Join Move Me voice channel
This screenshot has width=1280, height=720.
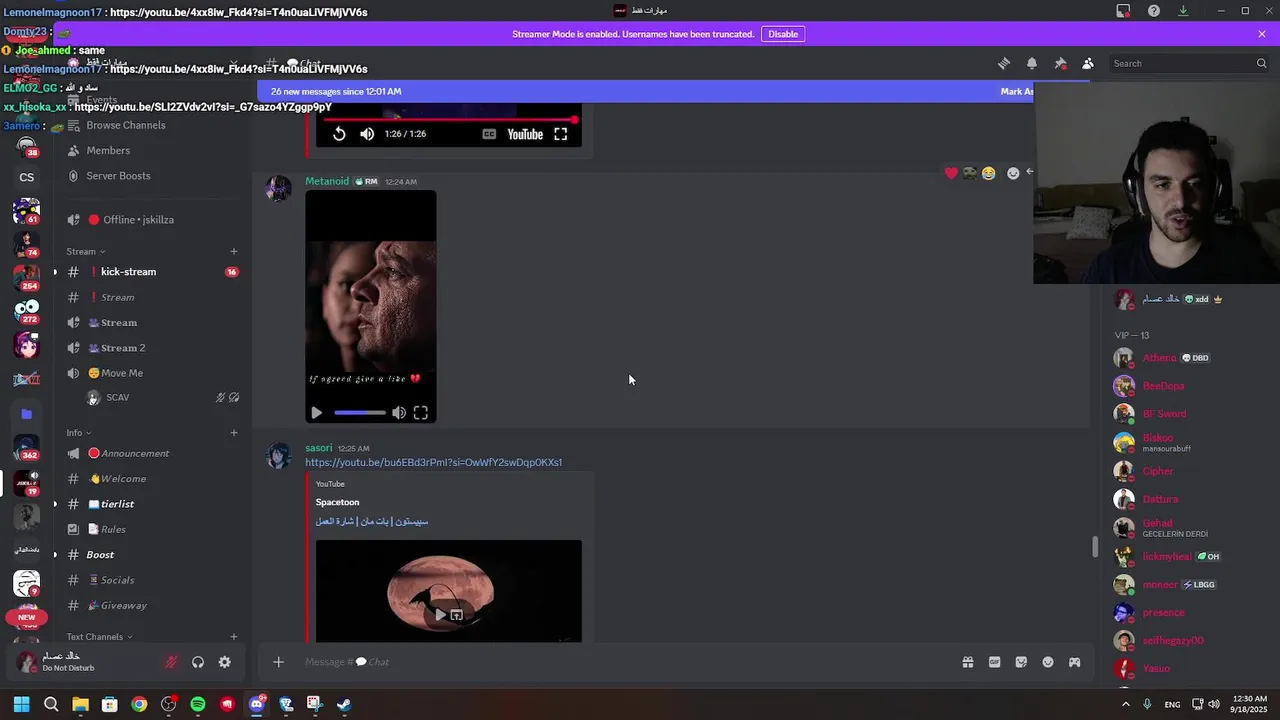121,373
